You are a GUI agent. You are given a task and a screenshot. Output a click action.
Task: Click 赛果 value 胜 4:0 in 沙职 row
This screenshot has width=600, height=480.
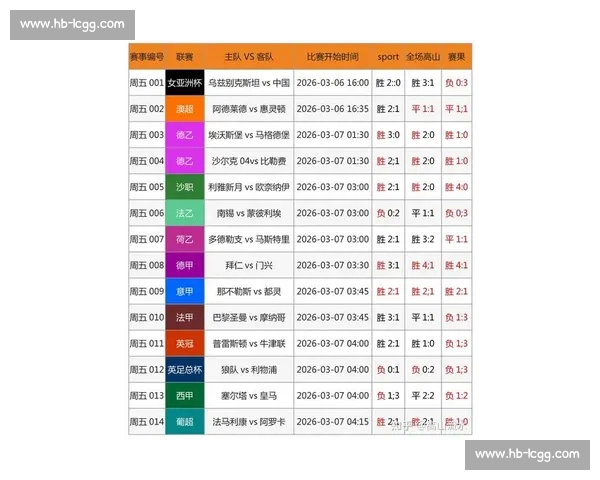tap(457, 187)
